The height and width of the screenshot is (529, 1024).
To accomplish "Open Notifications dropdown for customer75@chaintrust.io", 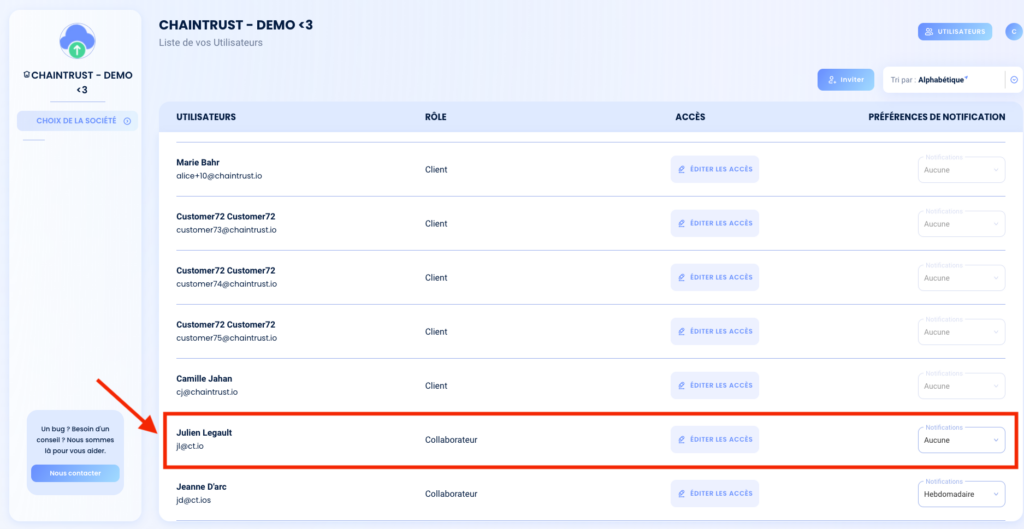I will pos(961,332).
